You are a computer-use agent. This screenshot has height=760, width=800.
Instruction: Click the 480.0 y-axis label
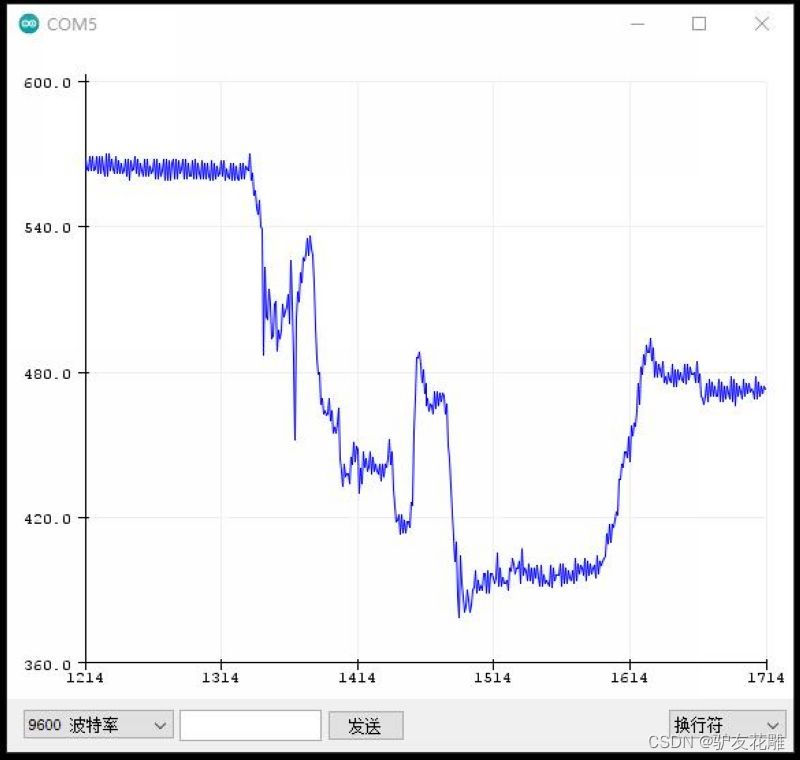[x=47, y=374]
